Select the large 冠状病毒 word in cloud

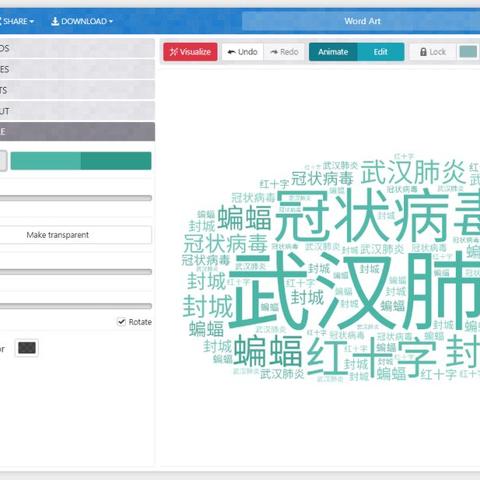(378, 216)
